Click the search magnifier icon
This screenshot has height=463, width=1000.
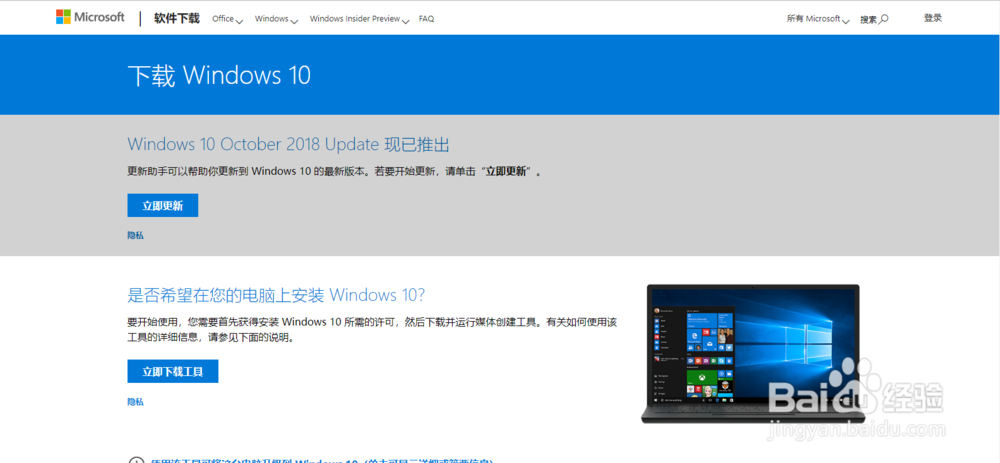(x=884, y=19)
